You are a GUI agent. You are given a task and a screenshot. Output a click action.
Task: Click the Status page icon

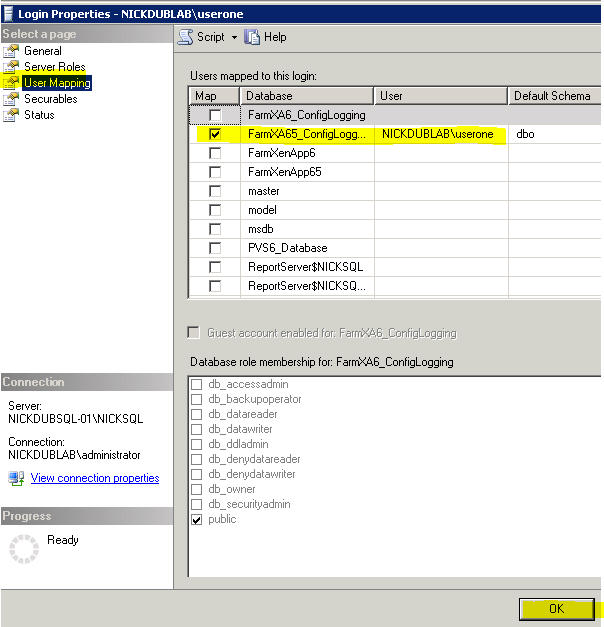coord(11,115)
